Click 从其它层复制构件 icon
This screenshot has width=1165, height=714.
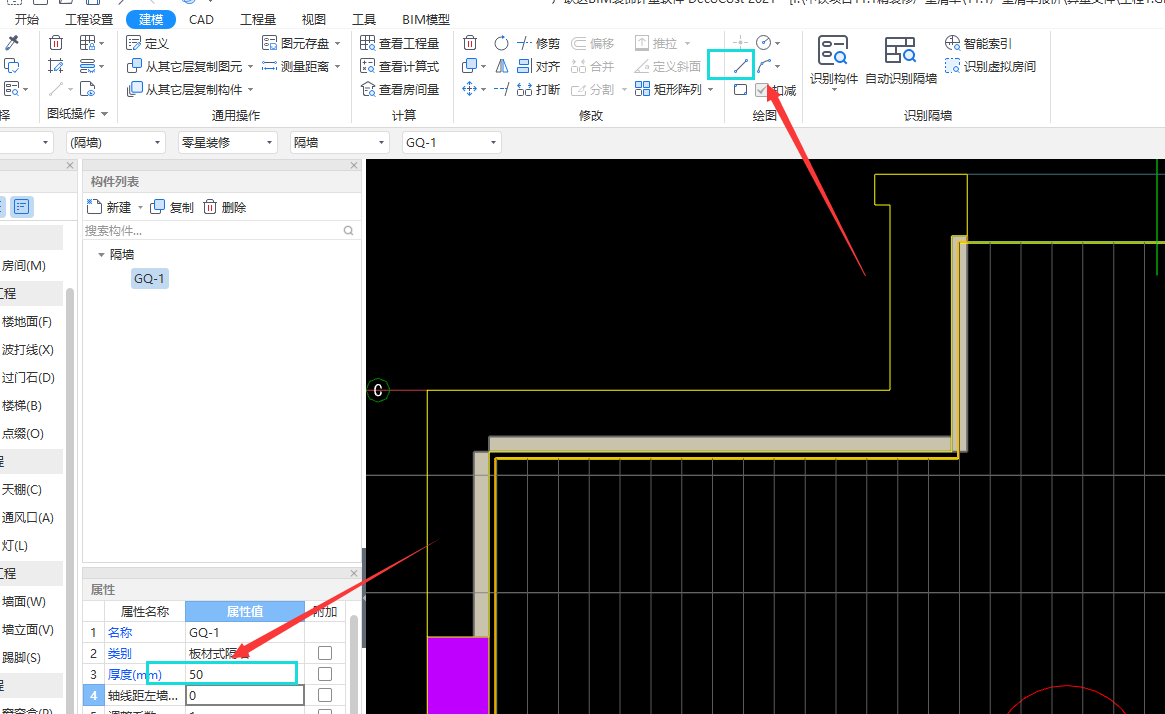pos(134,89)
